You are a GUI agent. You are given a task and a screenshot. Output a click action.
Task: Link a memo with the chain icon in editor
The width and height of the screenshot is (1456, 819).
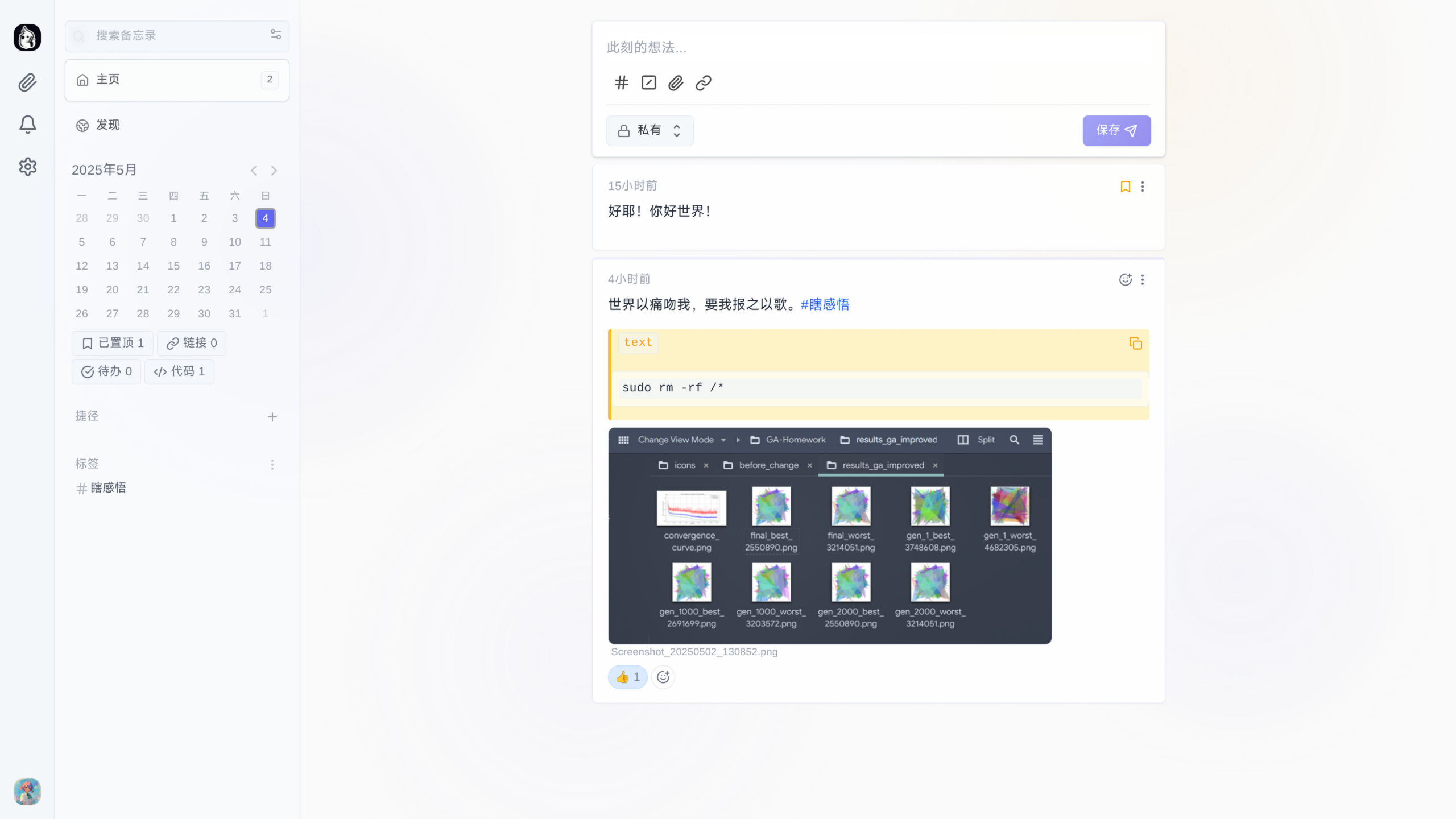click(704, 83)
